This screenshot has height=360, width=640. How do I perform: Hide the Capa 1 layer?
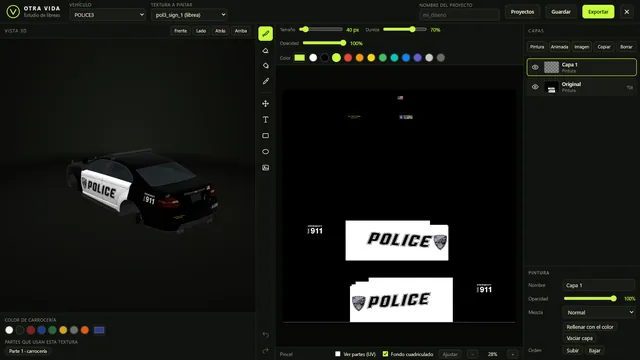[x=535, y=67]
